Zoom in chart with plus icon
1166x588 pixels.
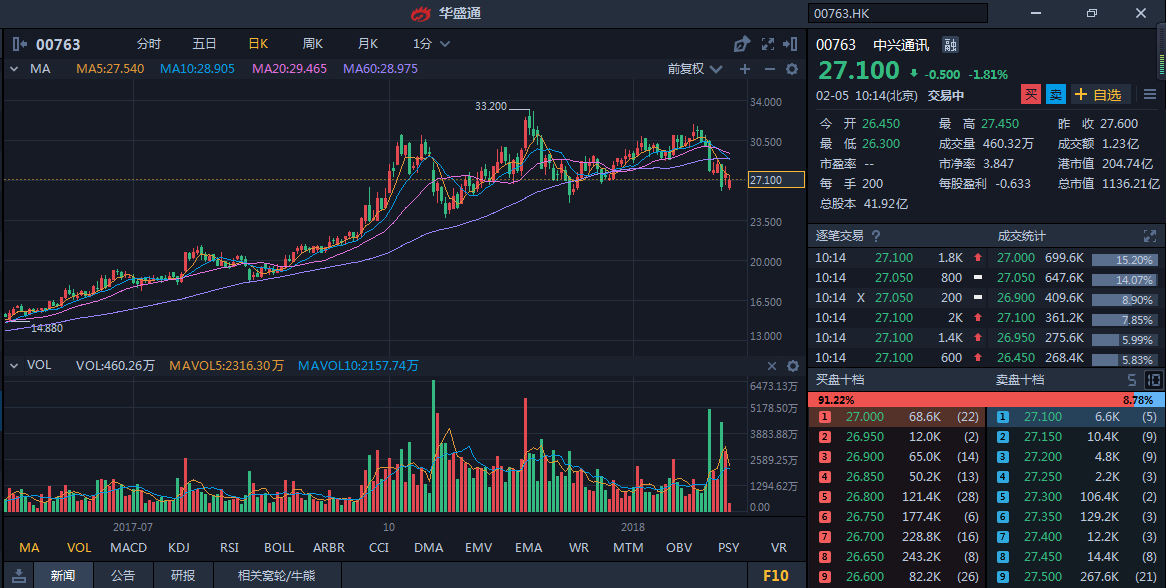[x=744, y=69]
